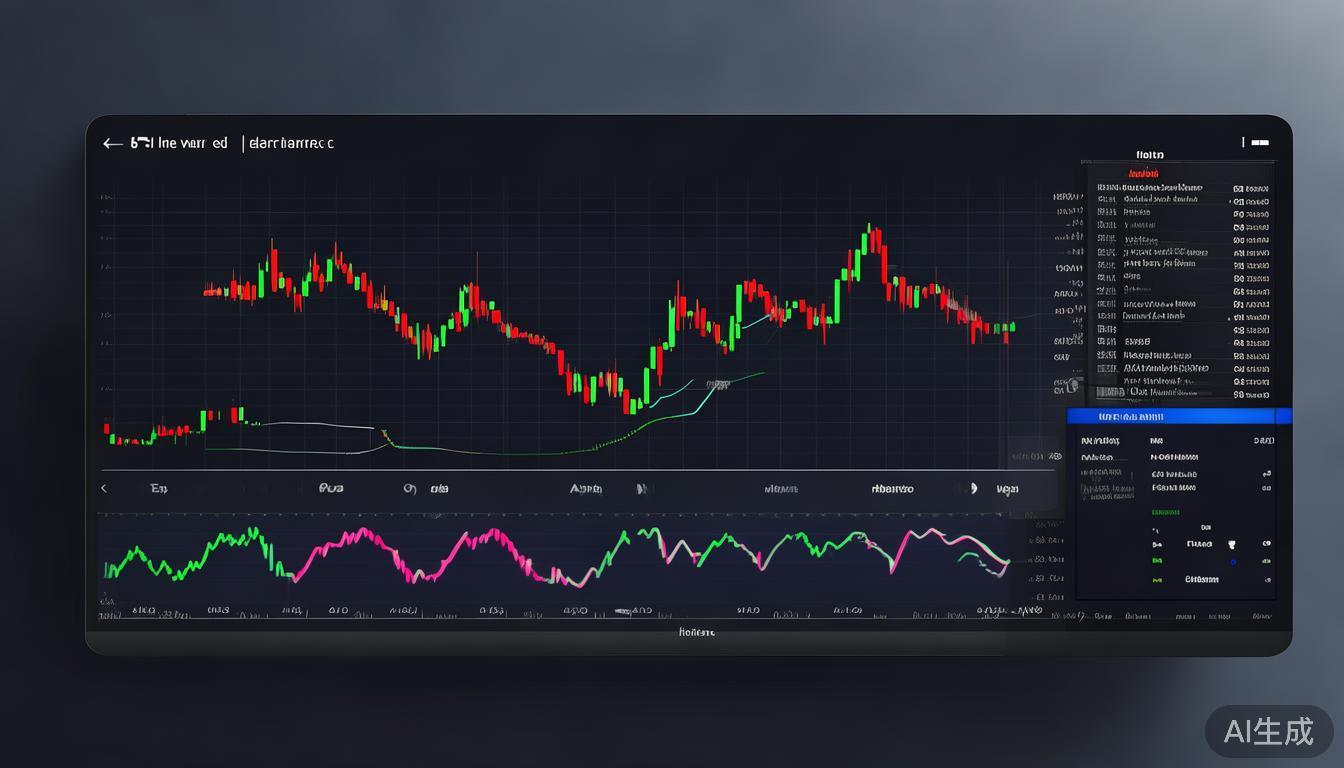The width and height of the screenshot is (1344, 768).
Task: Click the bright green status bar in lower-right panel
Action: click(1166, 512)
